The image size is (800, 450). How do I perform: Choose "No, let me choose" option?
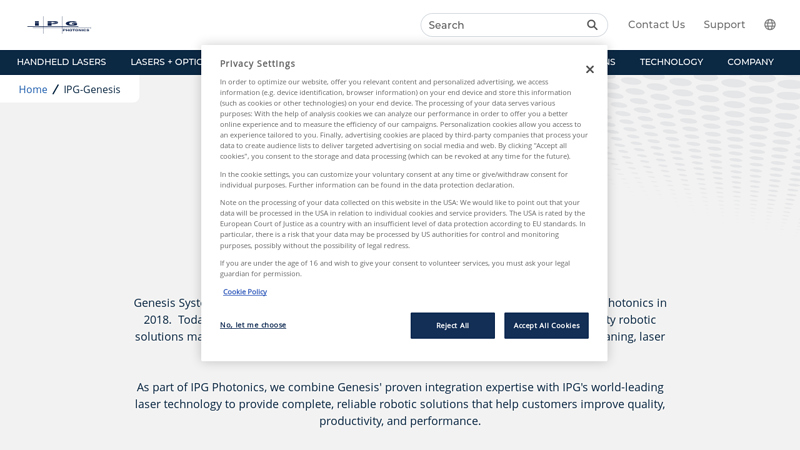coord(253,325)
